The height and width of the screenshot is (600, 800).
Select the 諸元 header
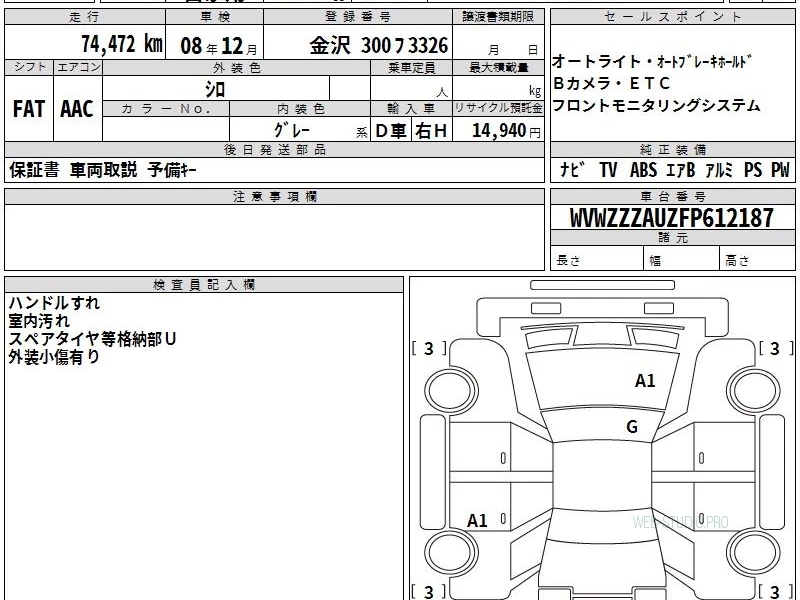[x=673, y=238]
